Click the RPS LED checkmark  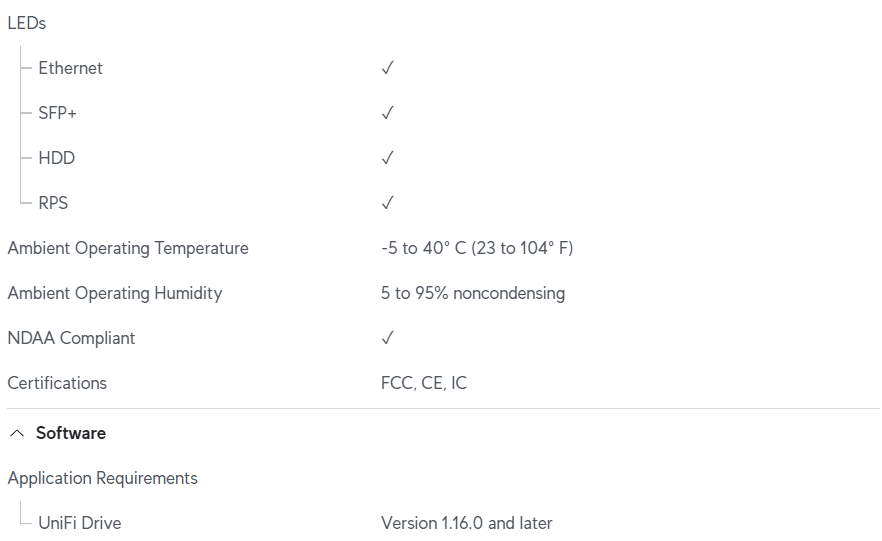388,203
